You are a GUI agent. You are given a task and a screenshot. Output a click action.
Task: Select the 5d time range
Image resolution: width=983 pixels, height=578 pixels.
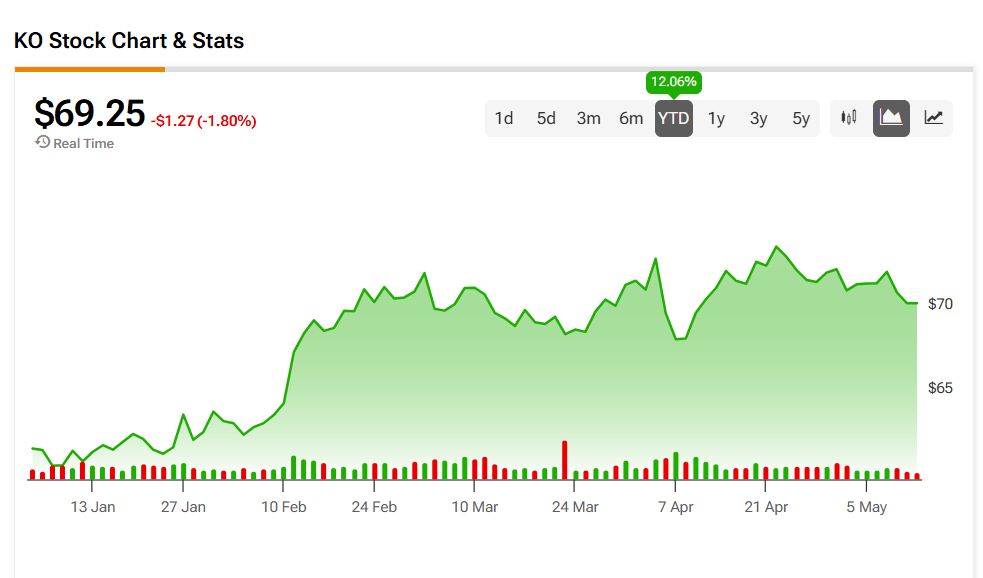tap(546, 118)
